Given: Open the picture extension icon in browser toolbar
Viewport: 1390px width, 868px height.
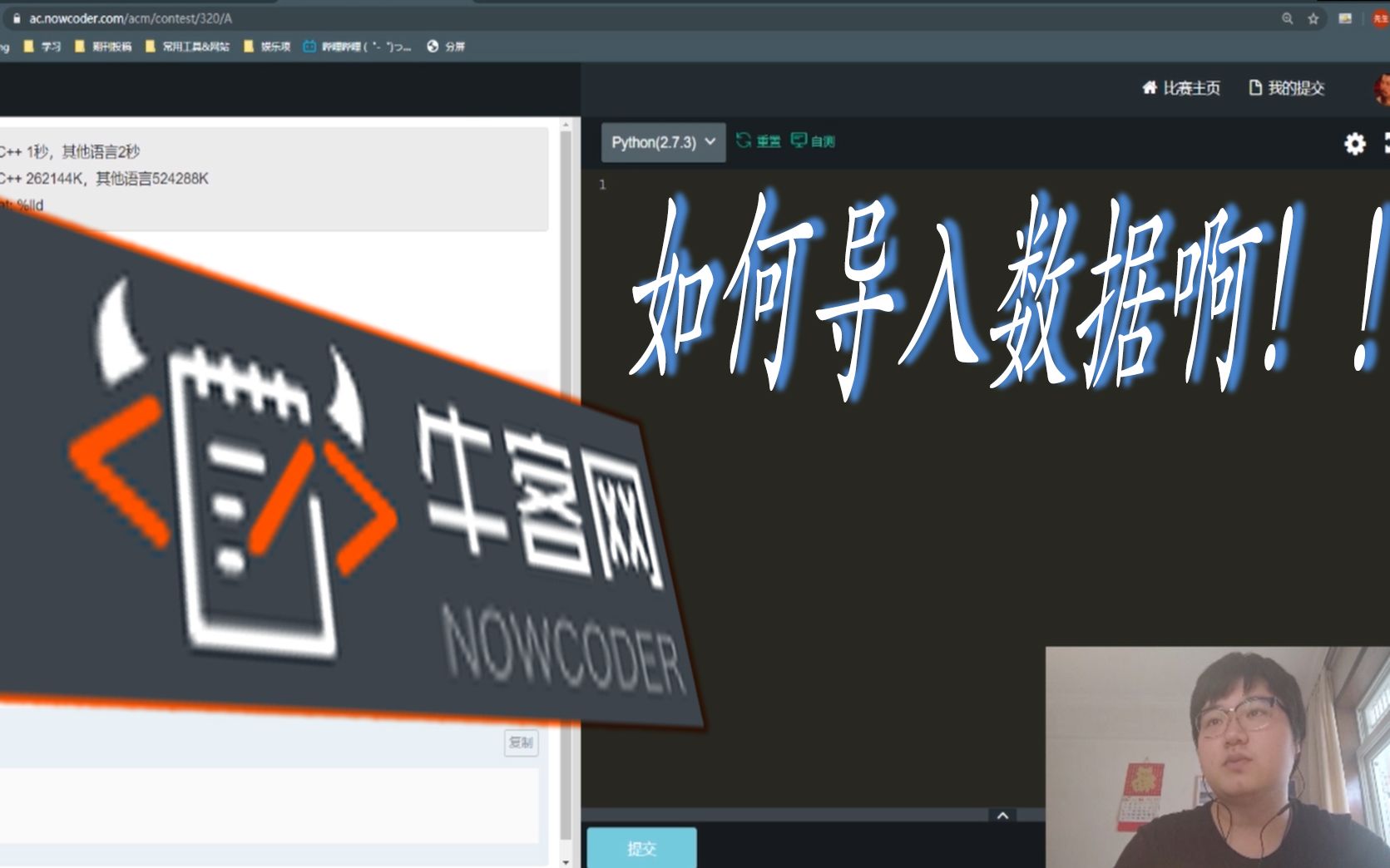Looking at the screenshot, I should click(1345, 18).
